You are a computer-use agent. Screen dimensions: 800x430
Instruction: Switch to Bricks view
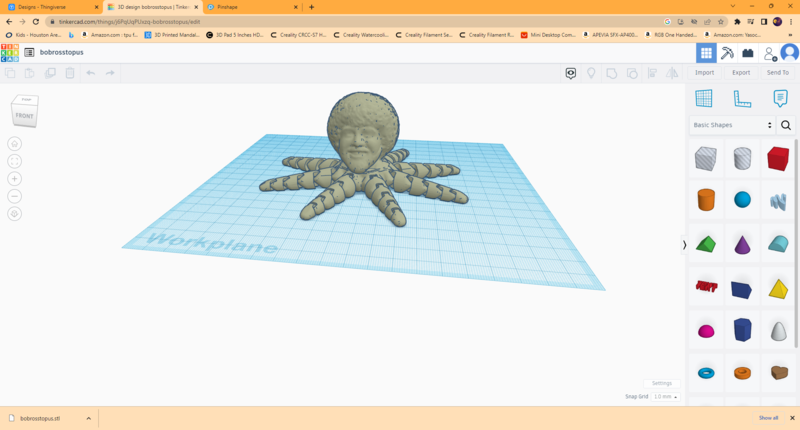[x=747, y=53]
